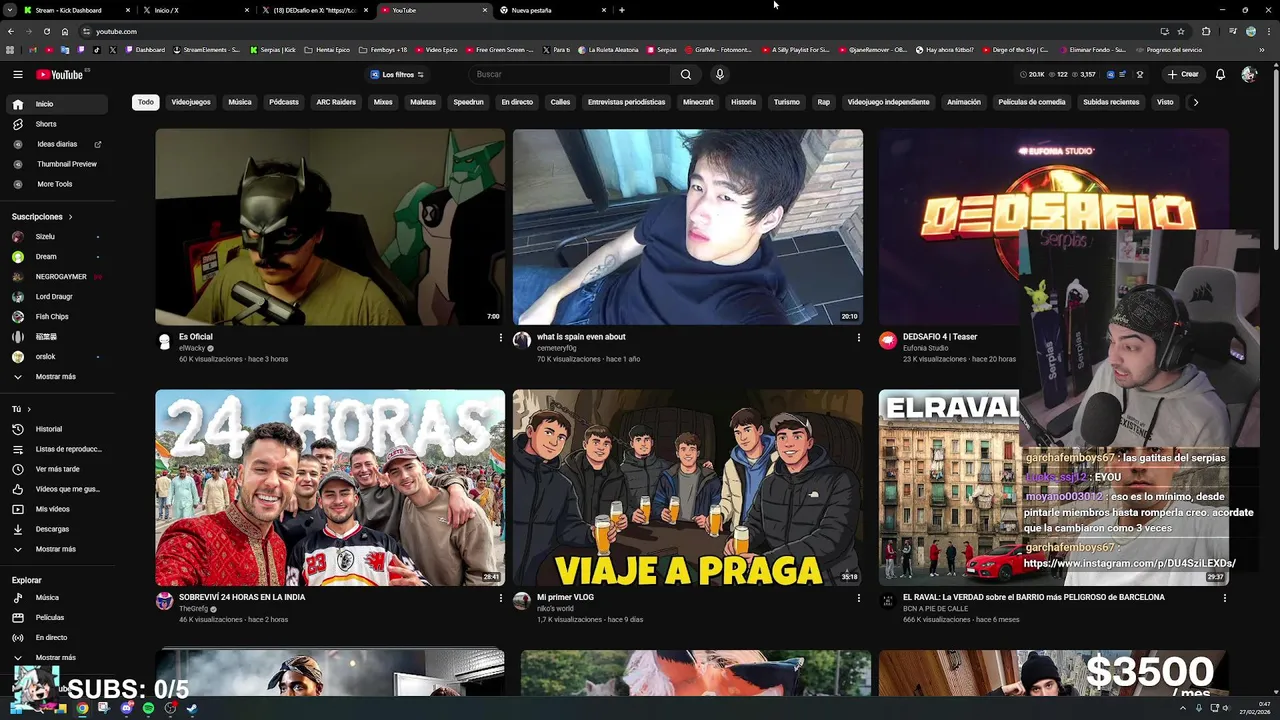
Task: Open Eufonia Studio channel link
Action: pyautogui.click(x=925, y=348)
